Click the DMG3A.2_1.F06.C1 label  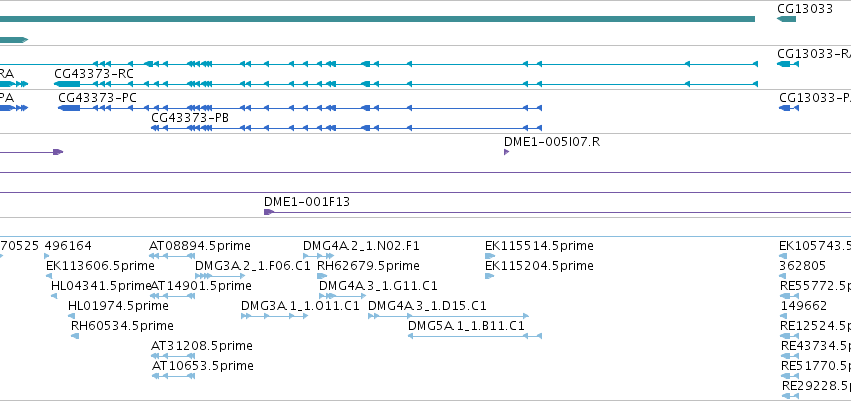click(252, 266)
